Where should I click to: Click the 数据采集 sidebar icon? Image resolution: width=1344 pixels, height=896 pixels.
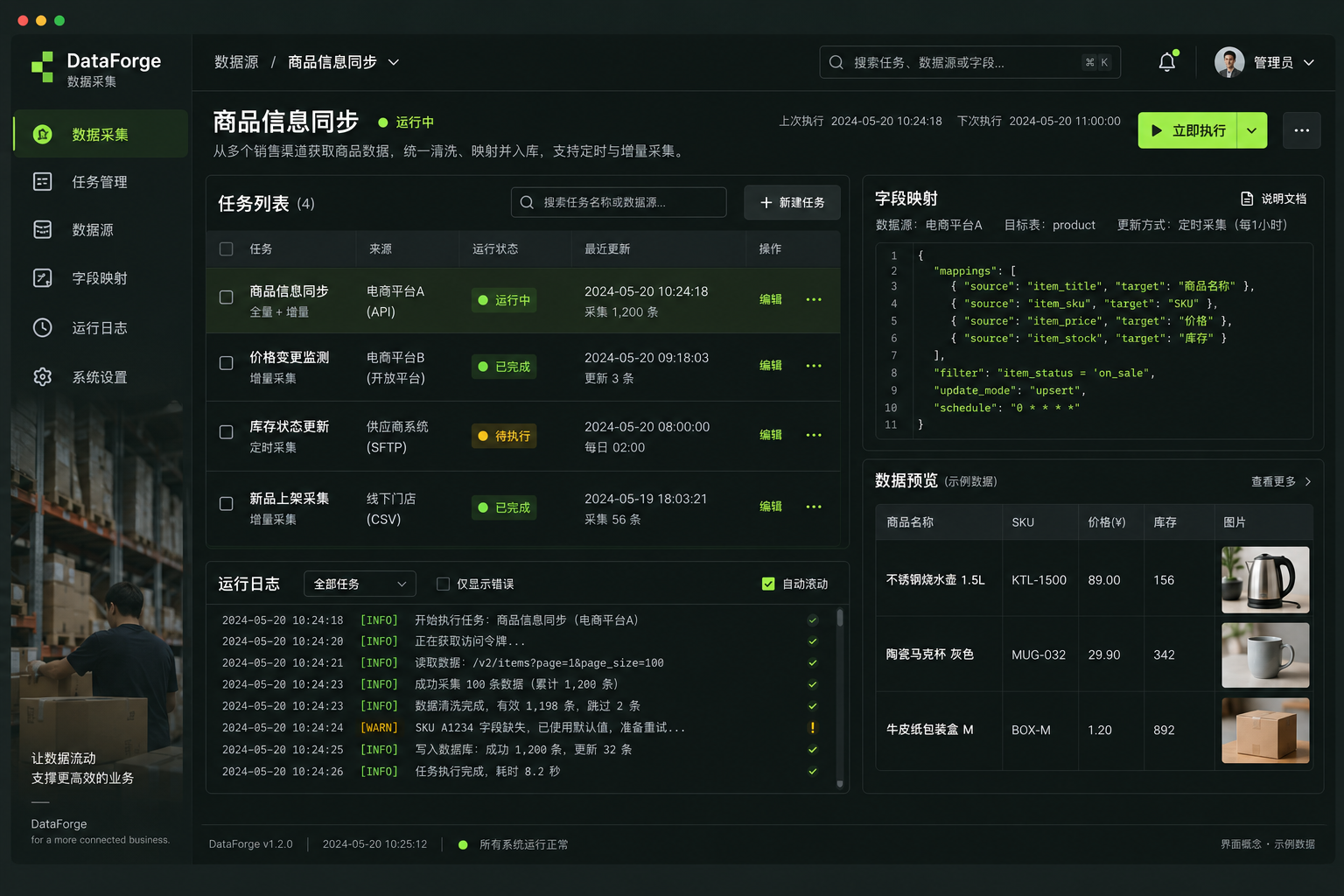(42, 134)
